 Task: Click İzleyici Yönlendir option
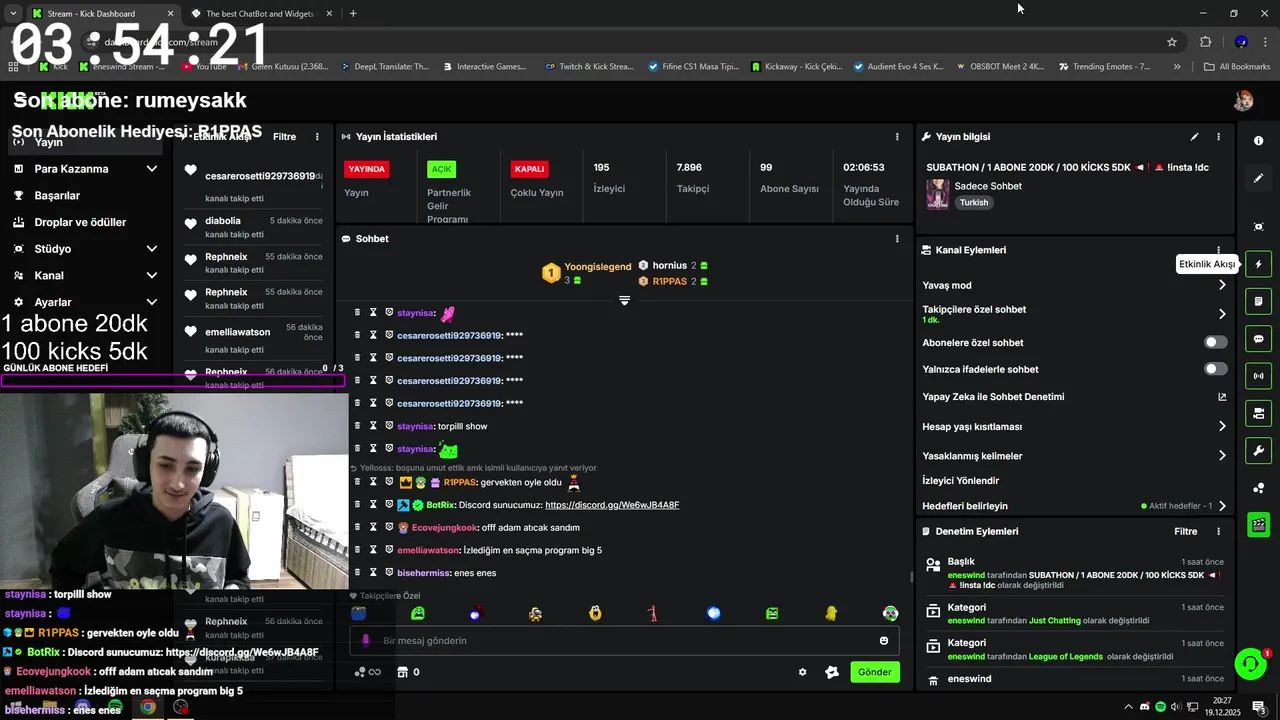[x=960, y=481]
